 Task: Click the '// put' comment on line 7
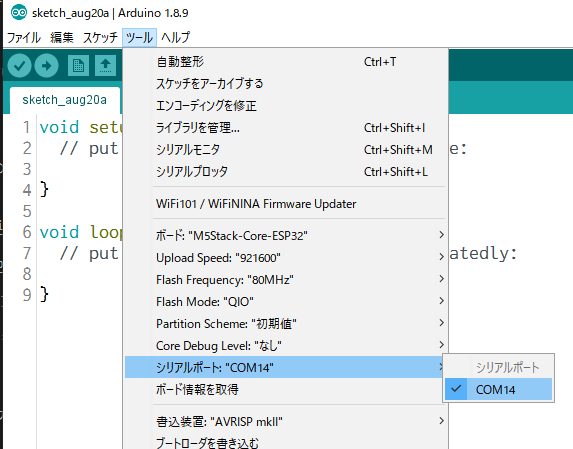point(89,253)
